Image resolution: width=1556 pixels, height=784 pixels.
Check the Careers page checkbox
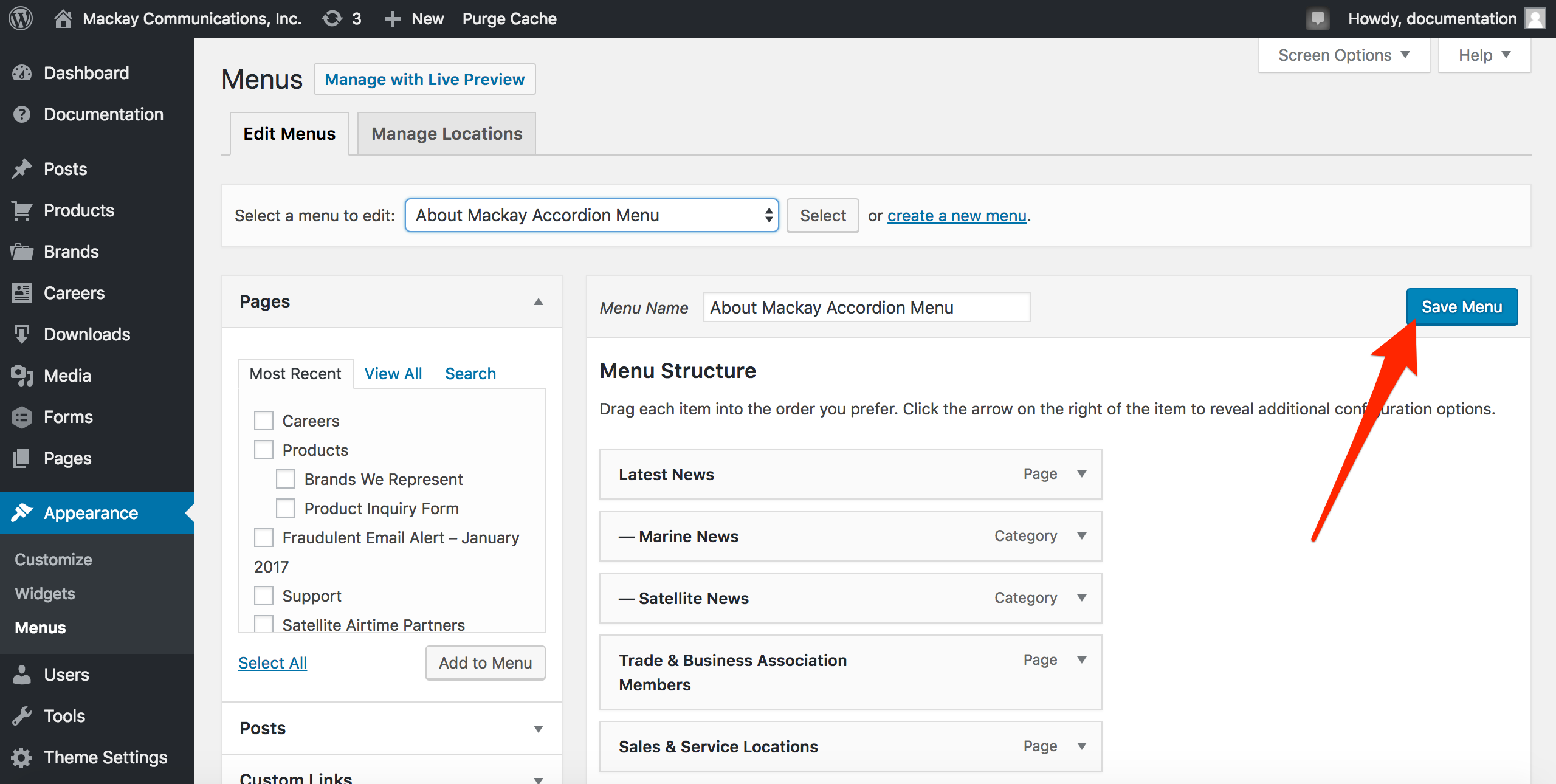pyautogui.click(x=264, y=421)
